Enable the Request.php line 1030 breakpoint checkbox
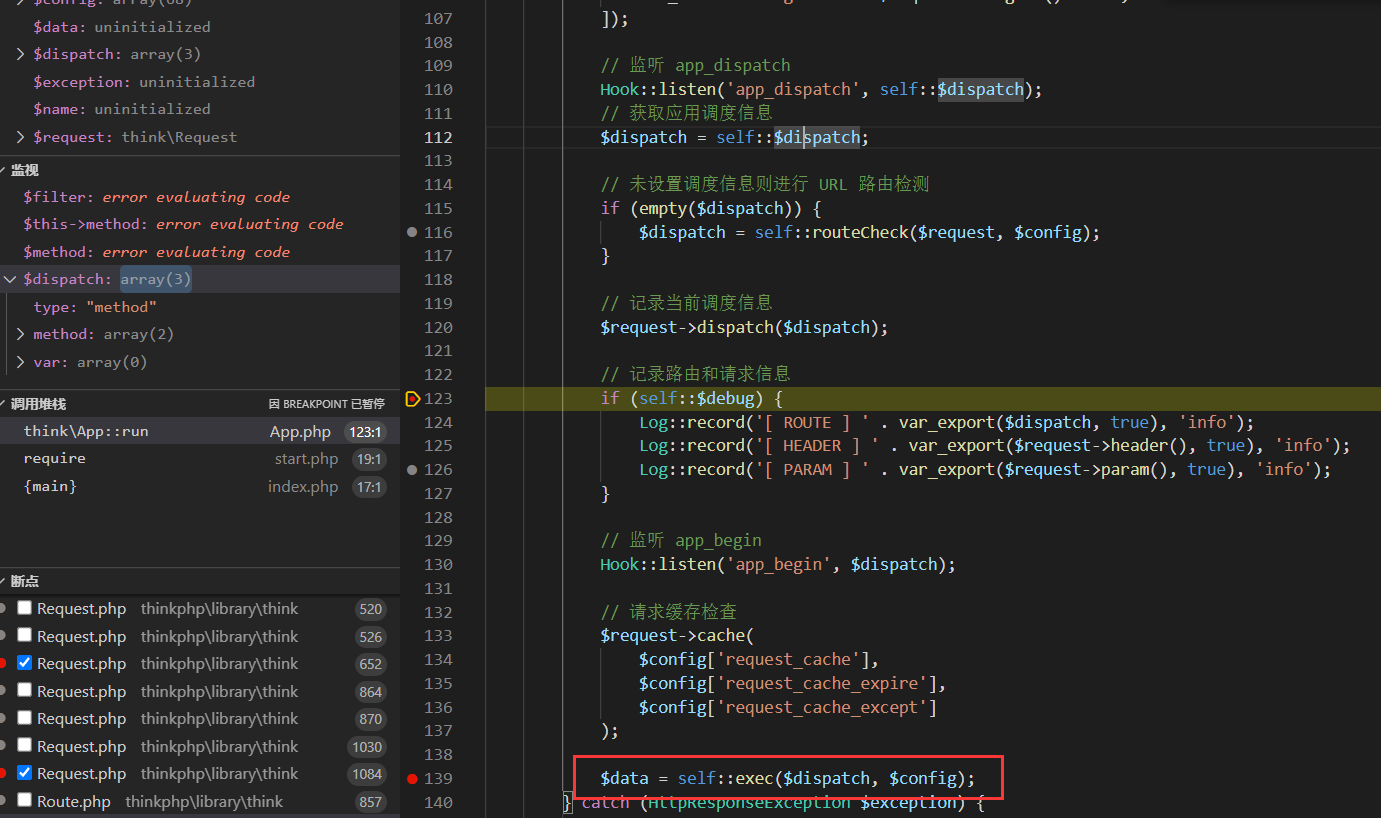The height and width of the screenshot is (818, 1381). point(25,745)
